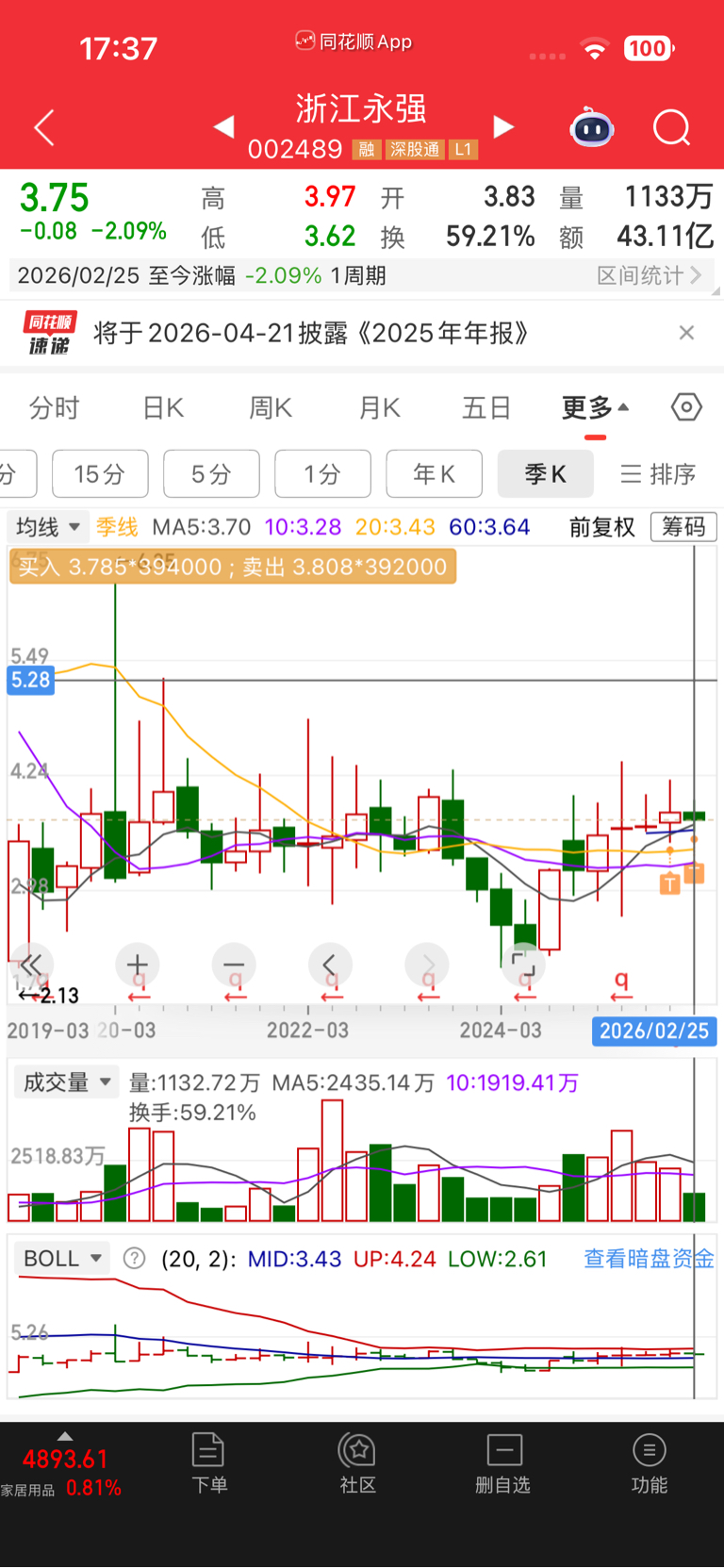Image resolution: width=724 pixels, height=1568 pixels.
Task: Open 区间统计 range statistics
Action: point(650,275)
